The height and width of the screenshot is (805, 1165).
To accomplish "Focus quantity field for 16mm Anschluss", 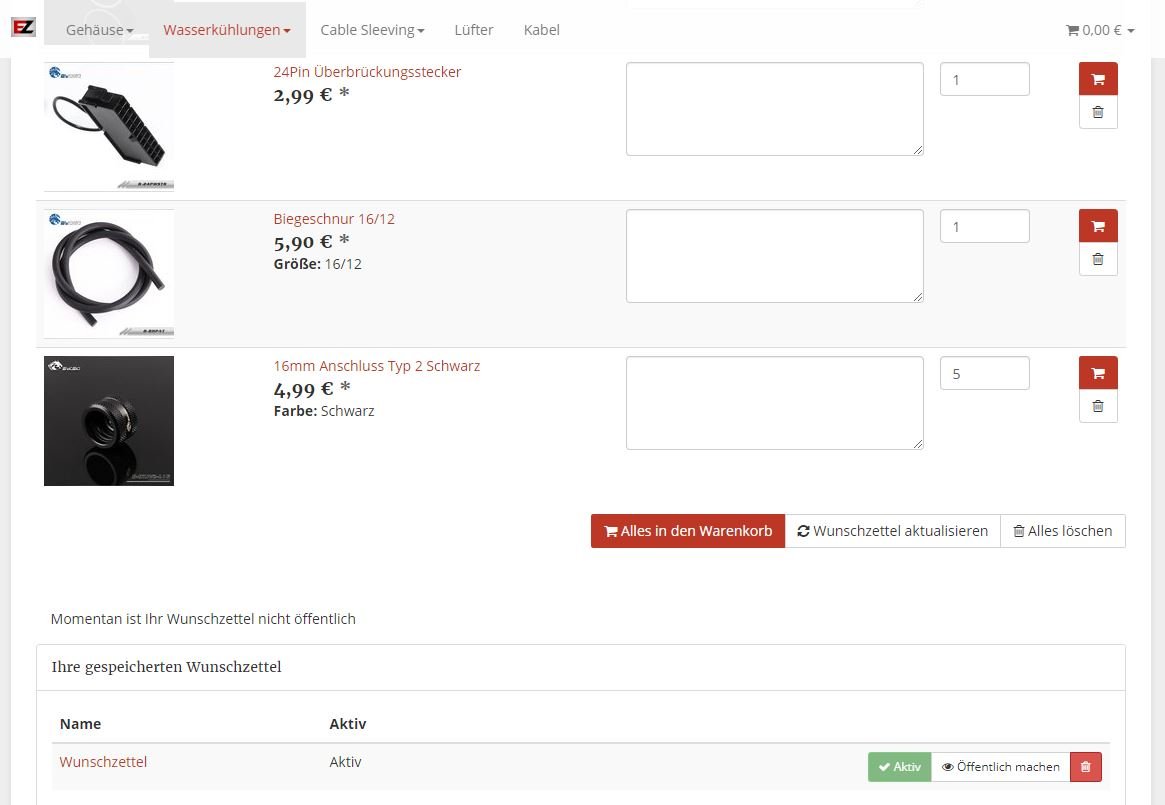I will tap(984, 373).
